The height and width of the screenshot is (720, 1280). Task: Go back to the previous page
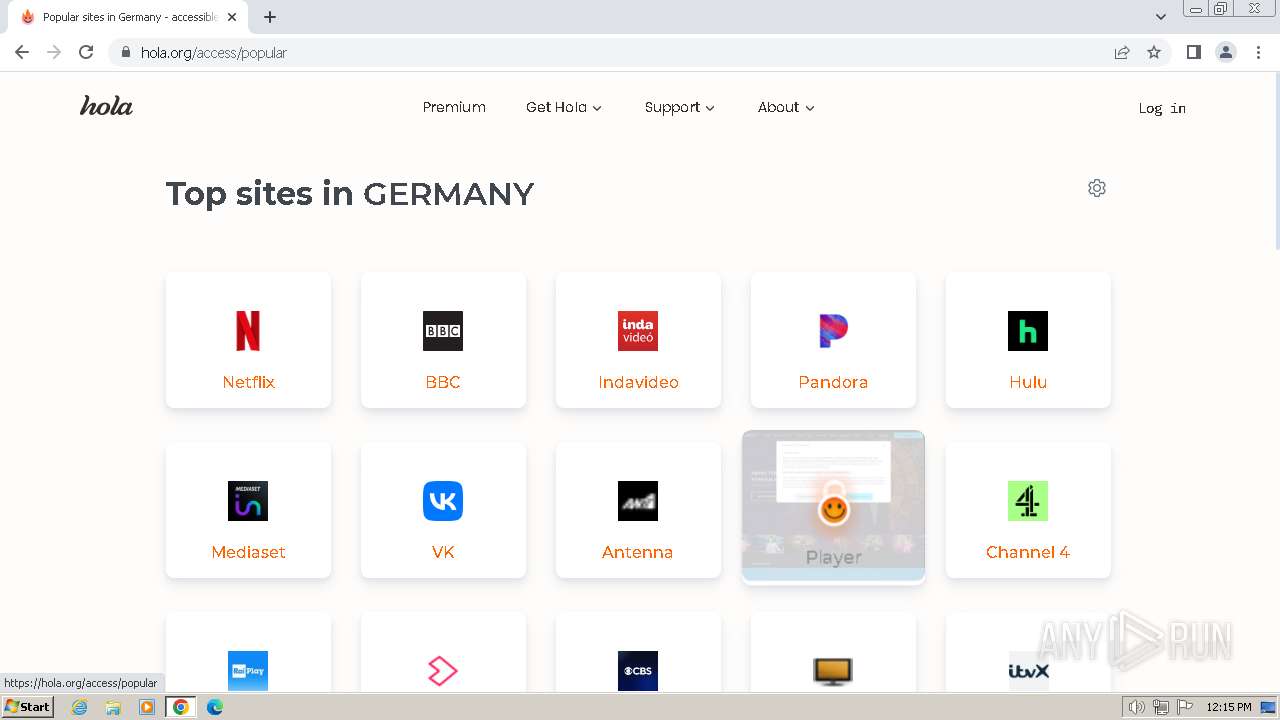[x=22, y=52]
